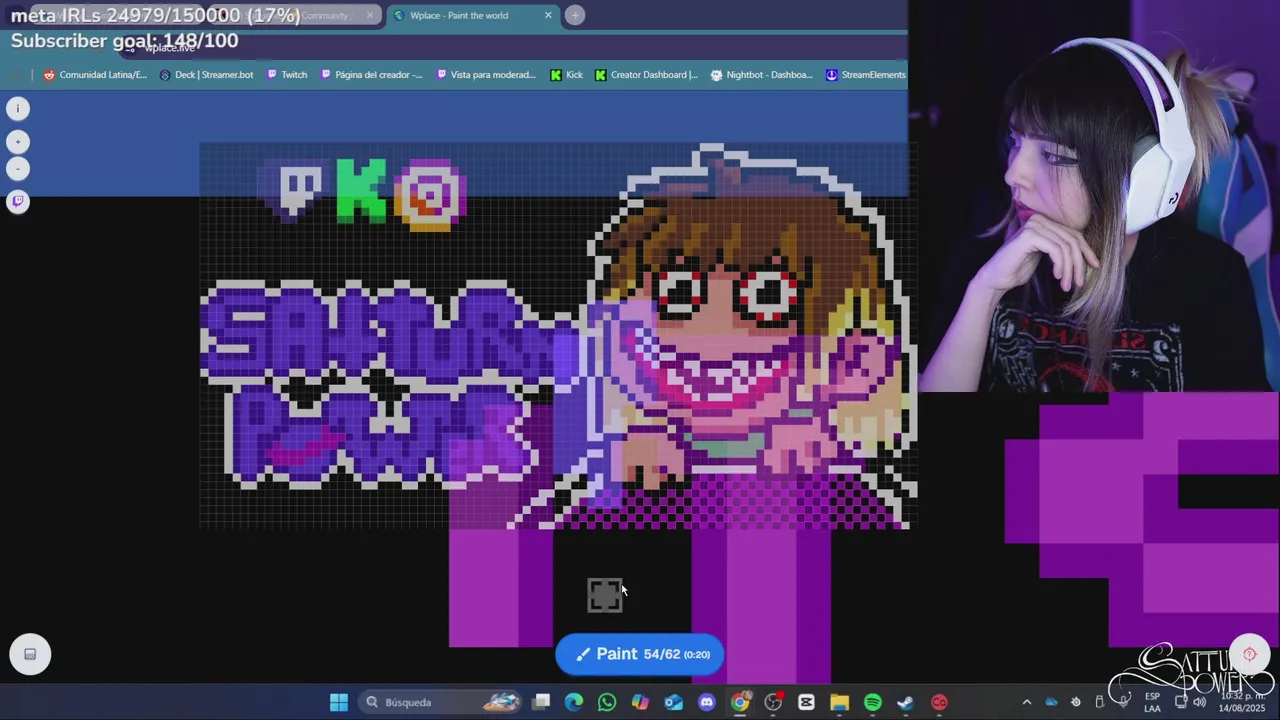Open CapCut from the taskbar
The height and width of the screenshot is (720, 1280).
806,702
